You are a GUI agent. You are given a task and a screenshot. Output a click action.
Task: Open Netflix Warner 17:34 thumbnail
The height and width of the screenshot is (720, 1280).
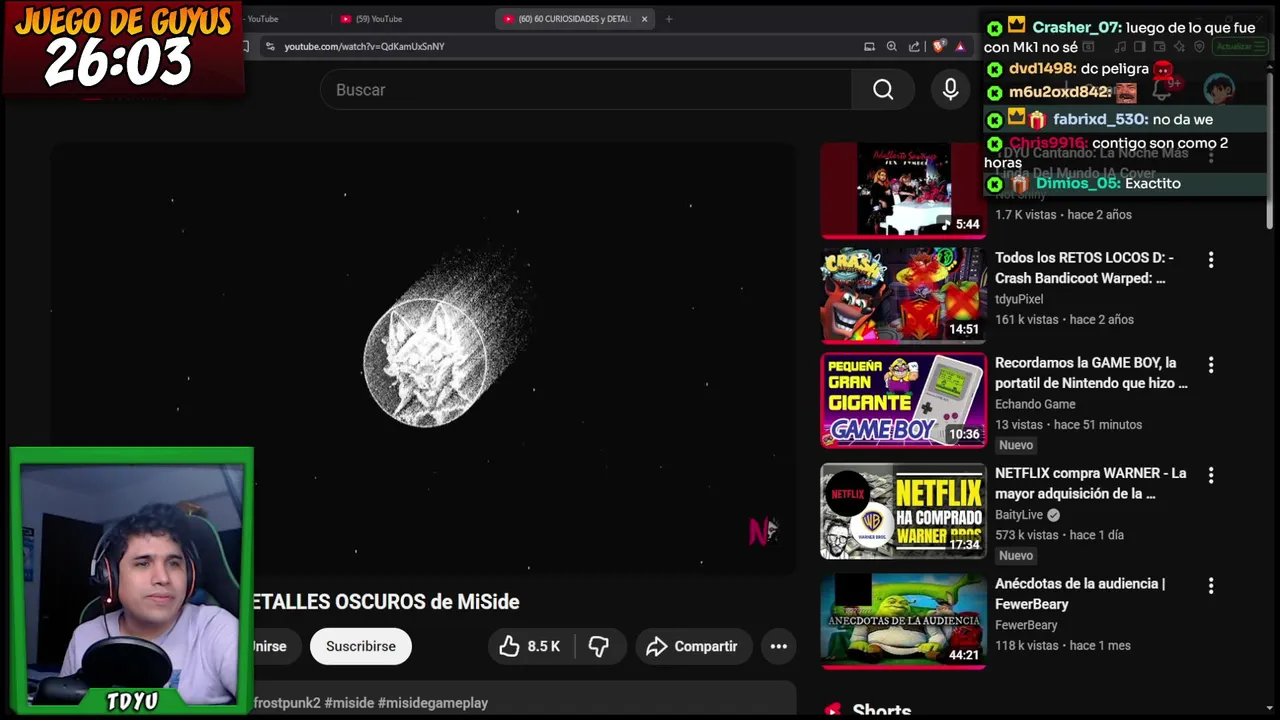903,511
